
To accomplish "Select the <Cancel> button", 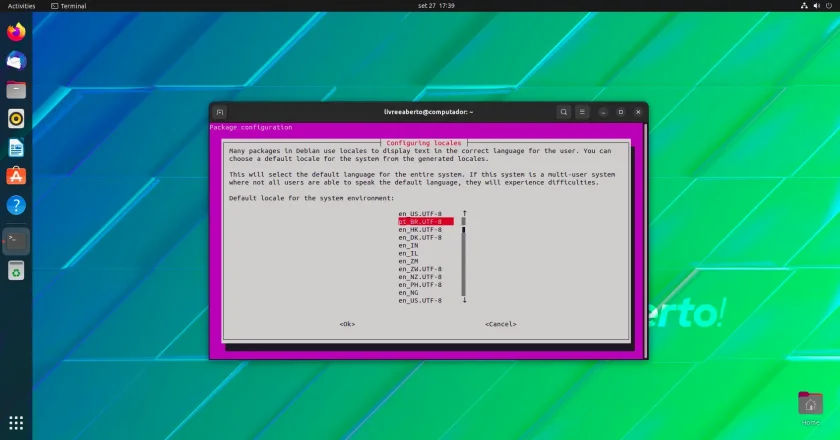I will [x=501, y=324].
